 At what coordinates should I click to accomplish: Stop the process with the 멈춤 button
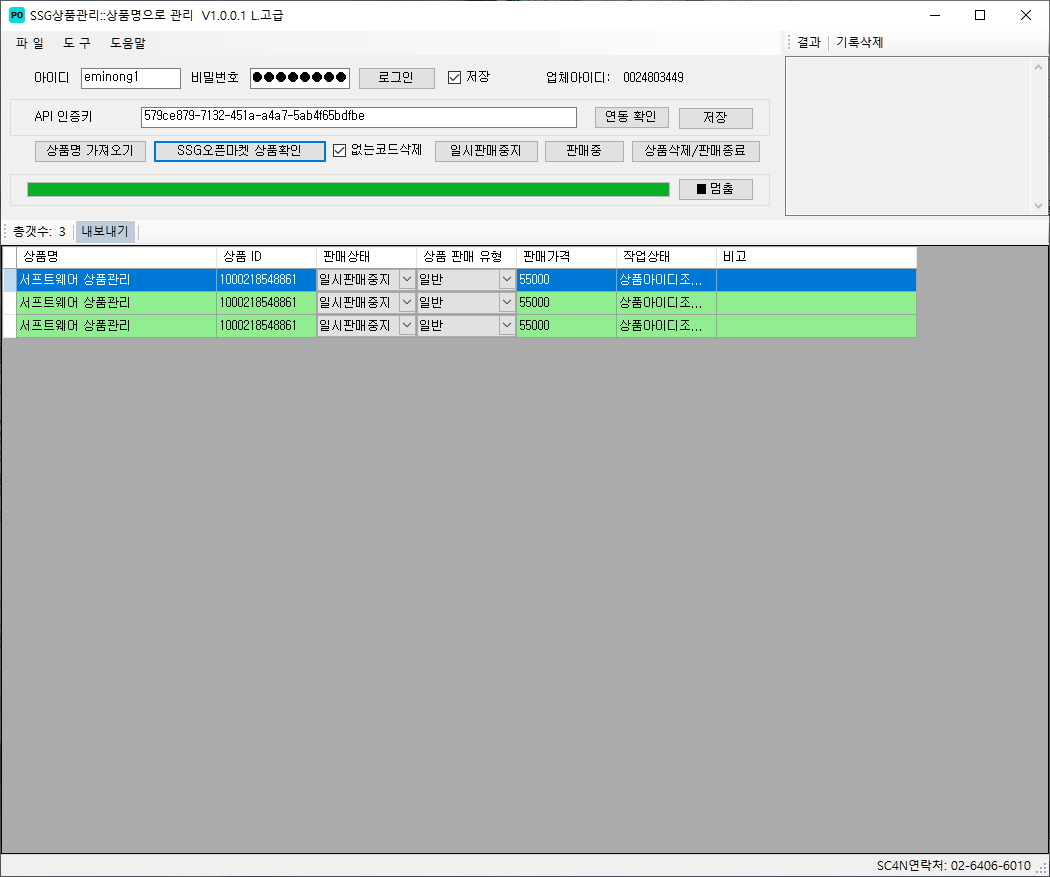pyautogui.click(x=716, y=189)
